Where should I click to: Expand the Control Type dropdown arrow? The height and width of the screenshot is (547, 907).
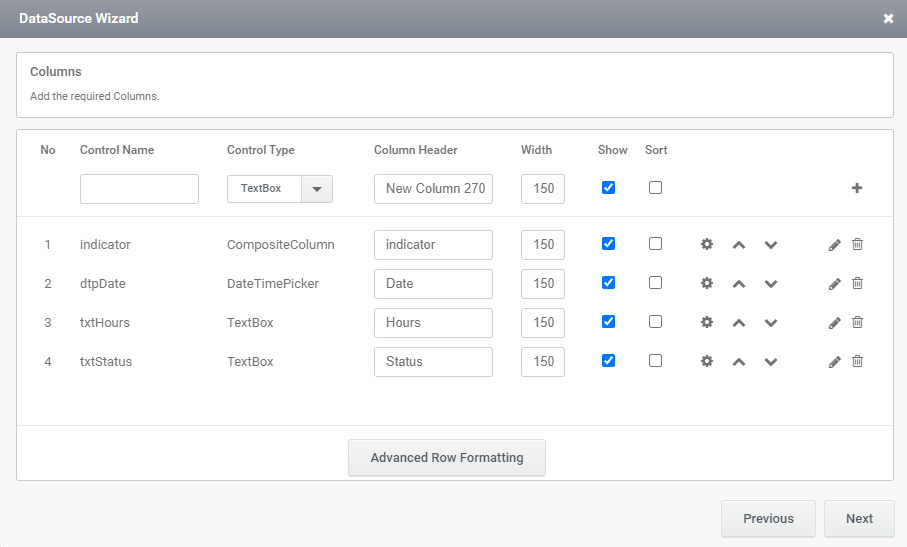317,189
